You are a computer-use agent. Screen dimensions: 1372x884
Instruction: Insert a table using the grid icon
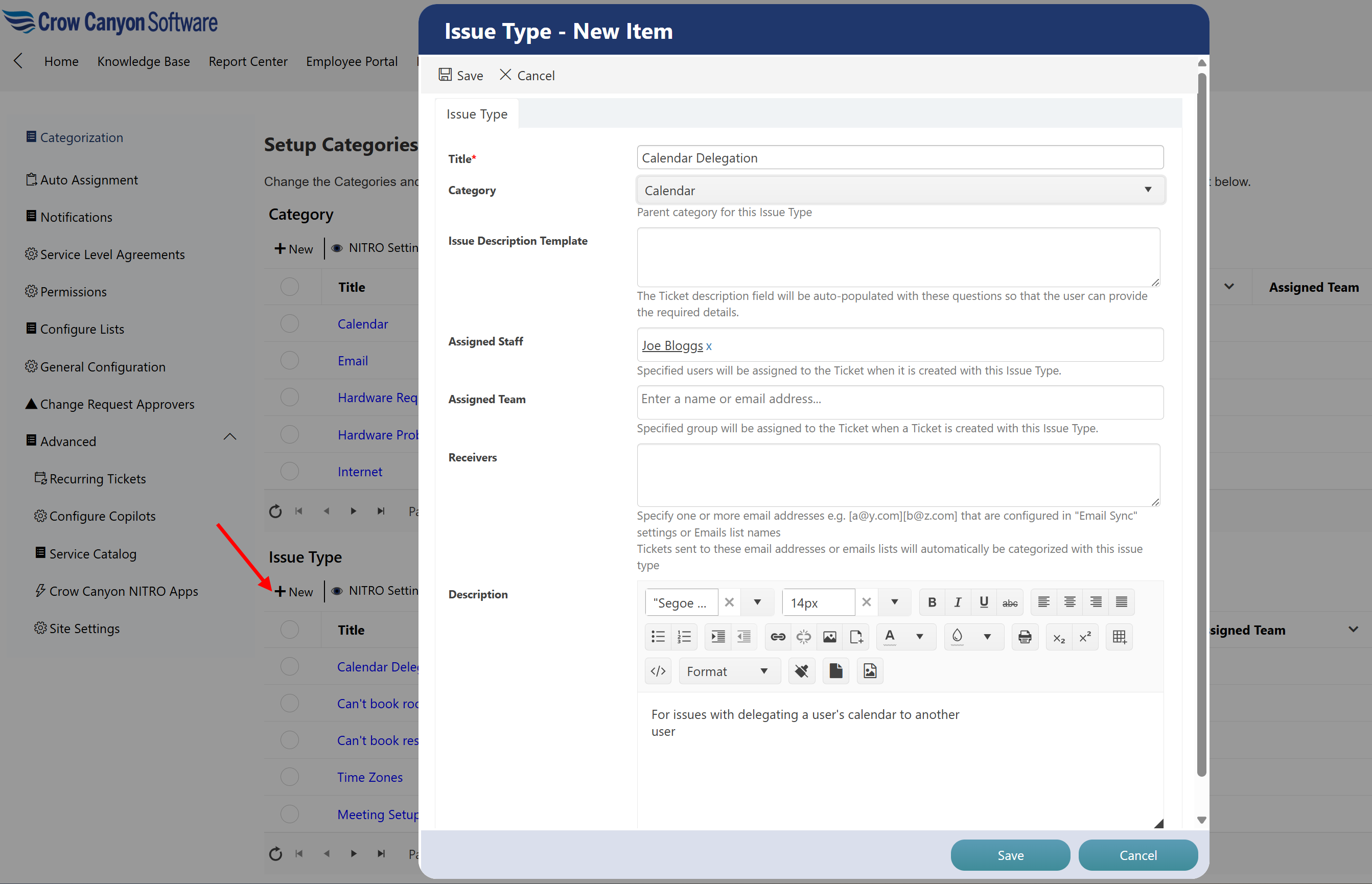tap(1120, 637)
